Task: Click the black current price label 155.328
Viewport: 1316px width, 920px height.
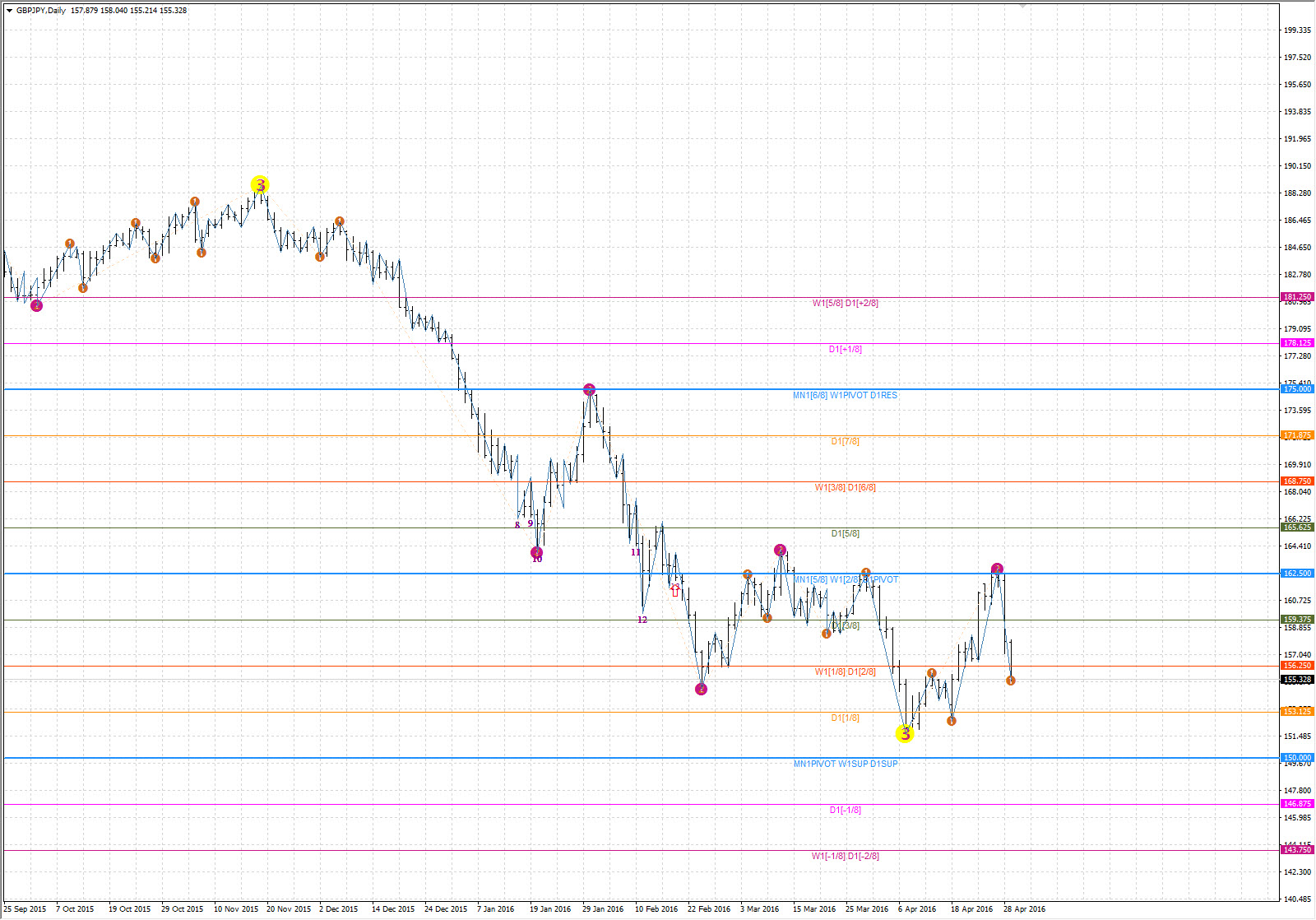Action: click(x=1297, y=680)
